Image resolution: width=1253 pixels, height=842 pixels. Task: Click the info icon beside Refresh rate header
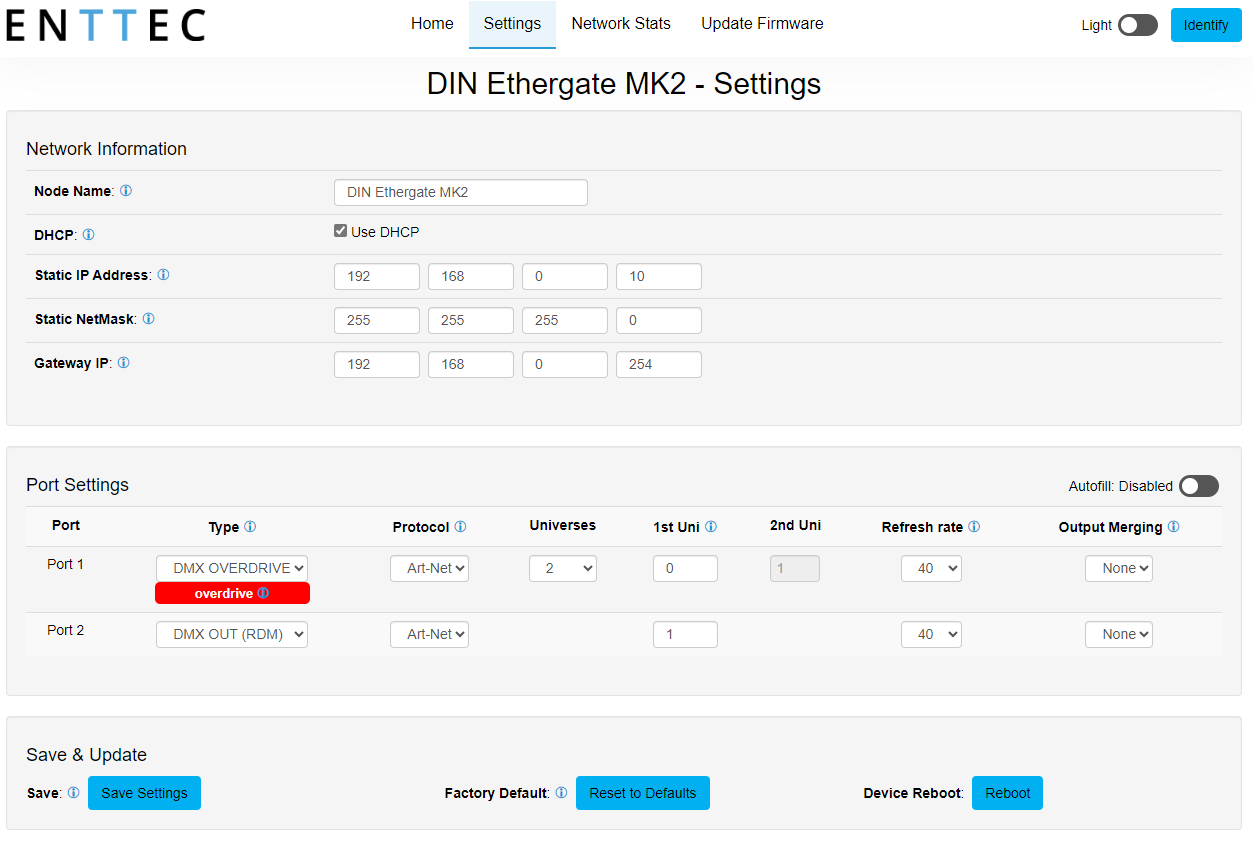pos(974,526)
